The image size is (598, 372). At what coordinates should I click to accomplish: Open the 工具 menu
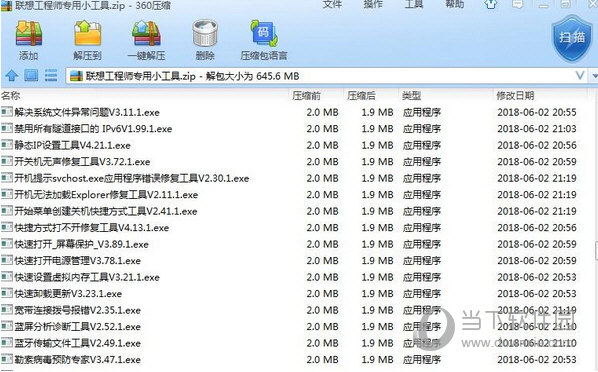point(413,4)
